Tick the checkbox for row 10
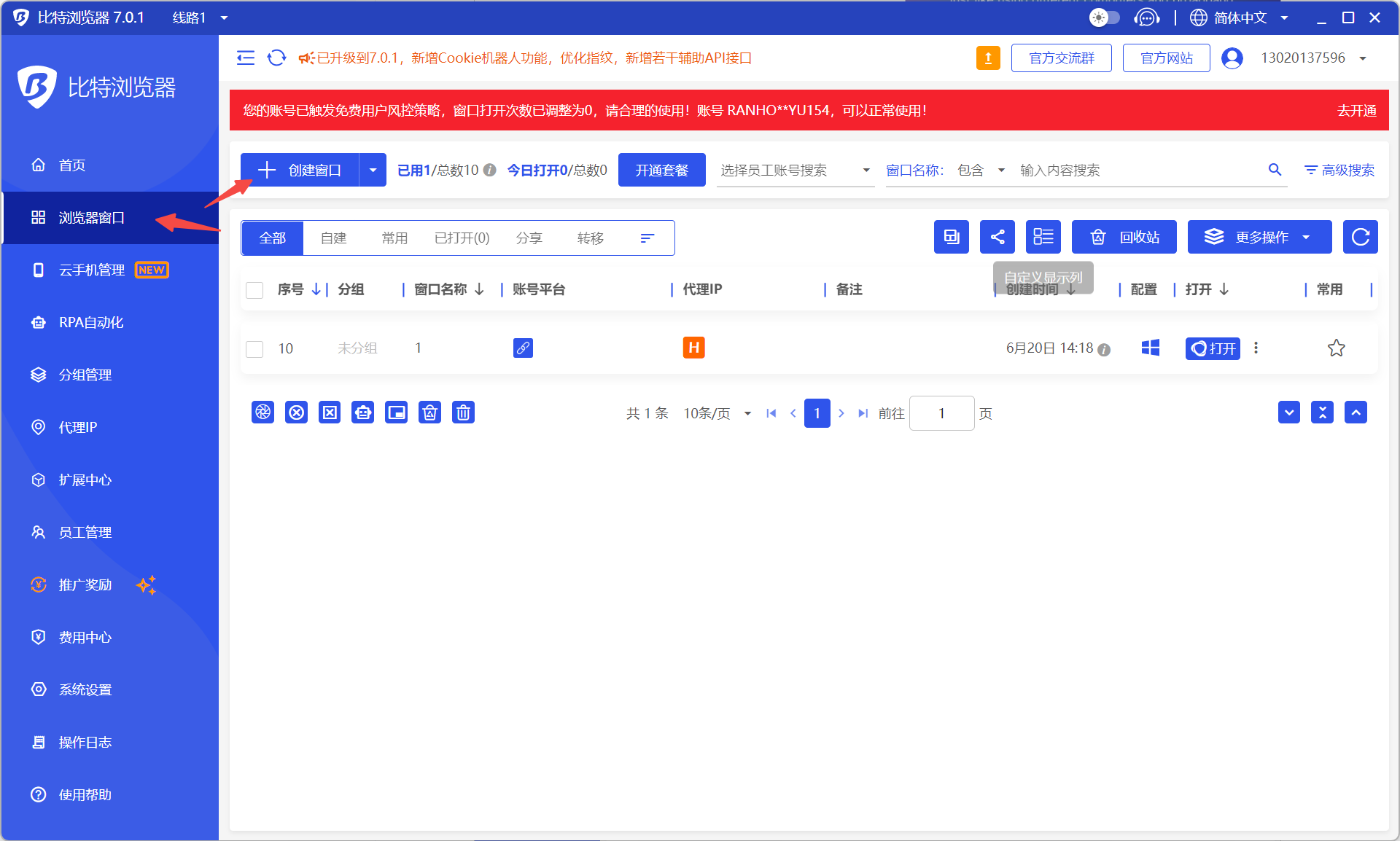 point(254,349)
